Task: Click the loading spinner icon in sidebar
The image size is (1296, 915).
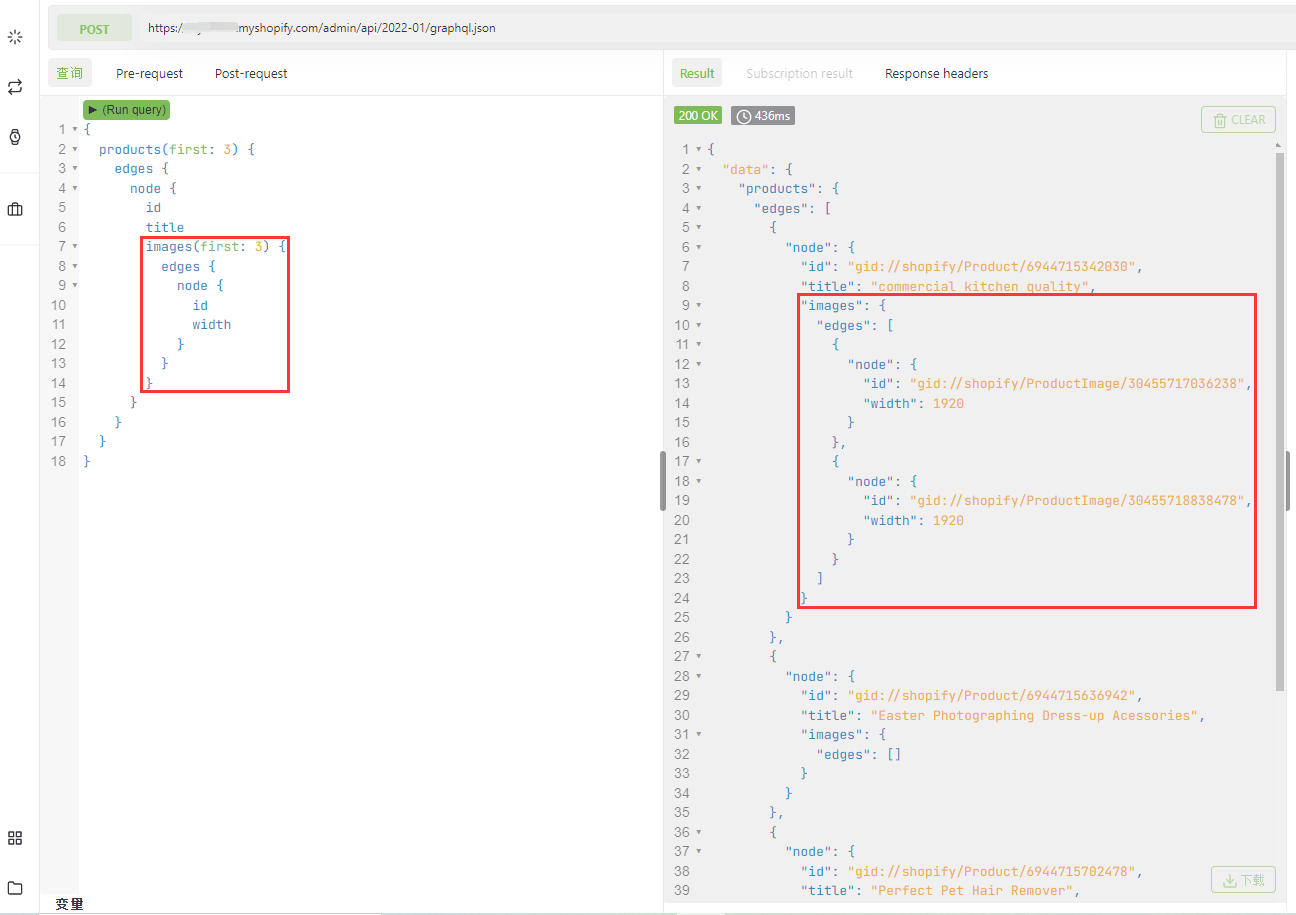Action: click(15, 38)
